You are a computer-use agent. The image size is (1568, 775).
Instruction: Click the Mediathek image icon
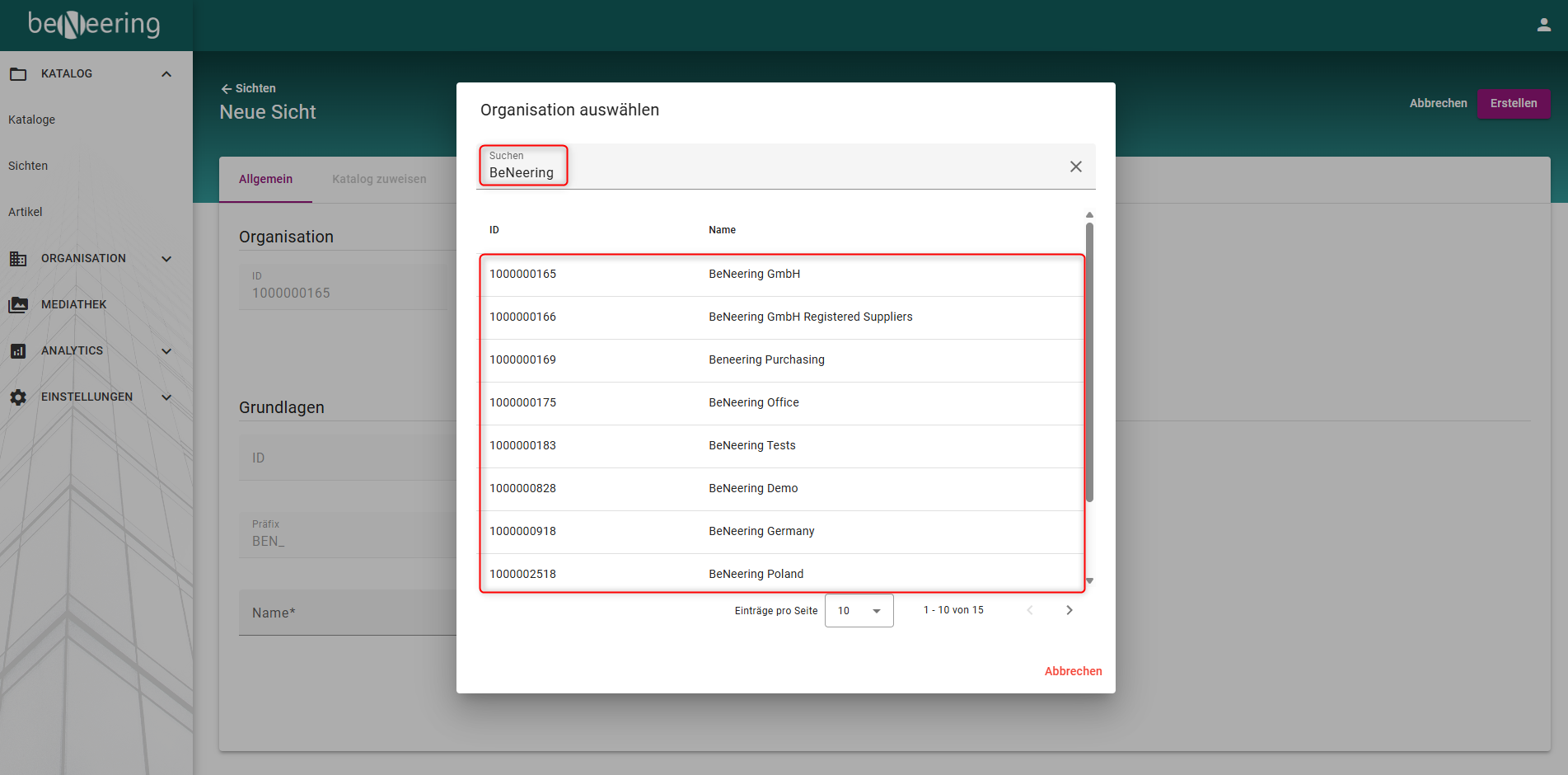tap(18, 305)
